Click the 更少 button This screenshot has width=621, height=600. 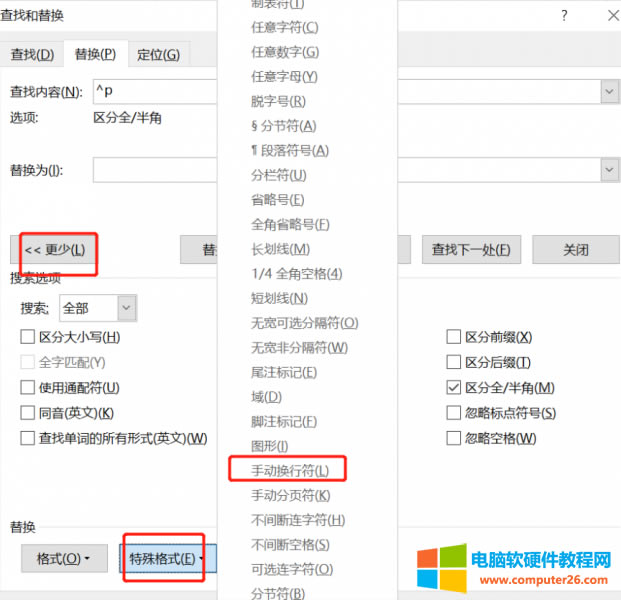(x=55, y=249)
